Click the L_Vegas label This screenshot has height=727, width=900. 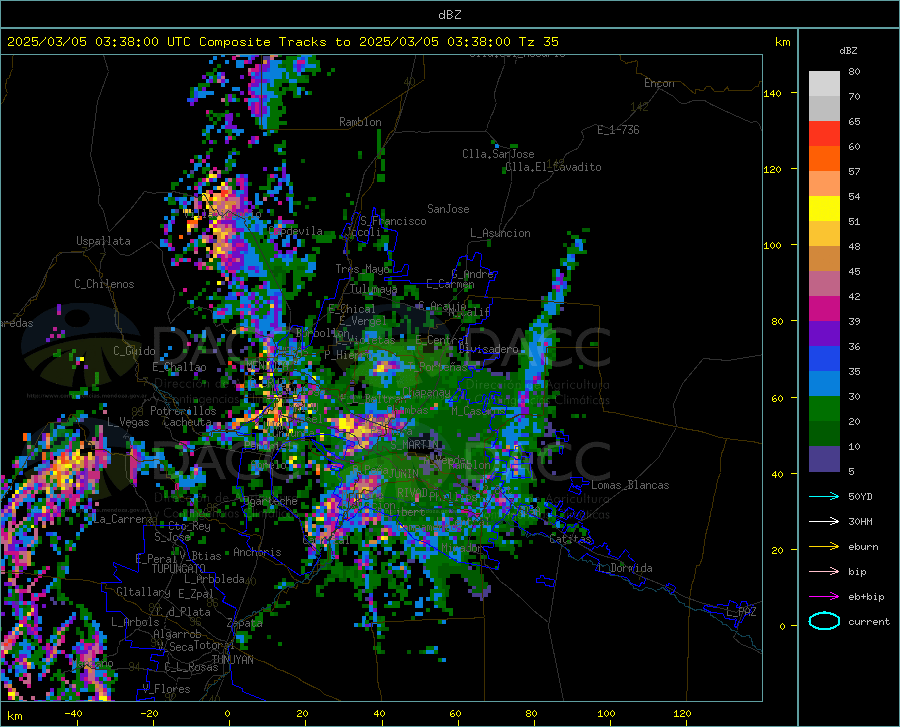click(x=128, y=422)
